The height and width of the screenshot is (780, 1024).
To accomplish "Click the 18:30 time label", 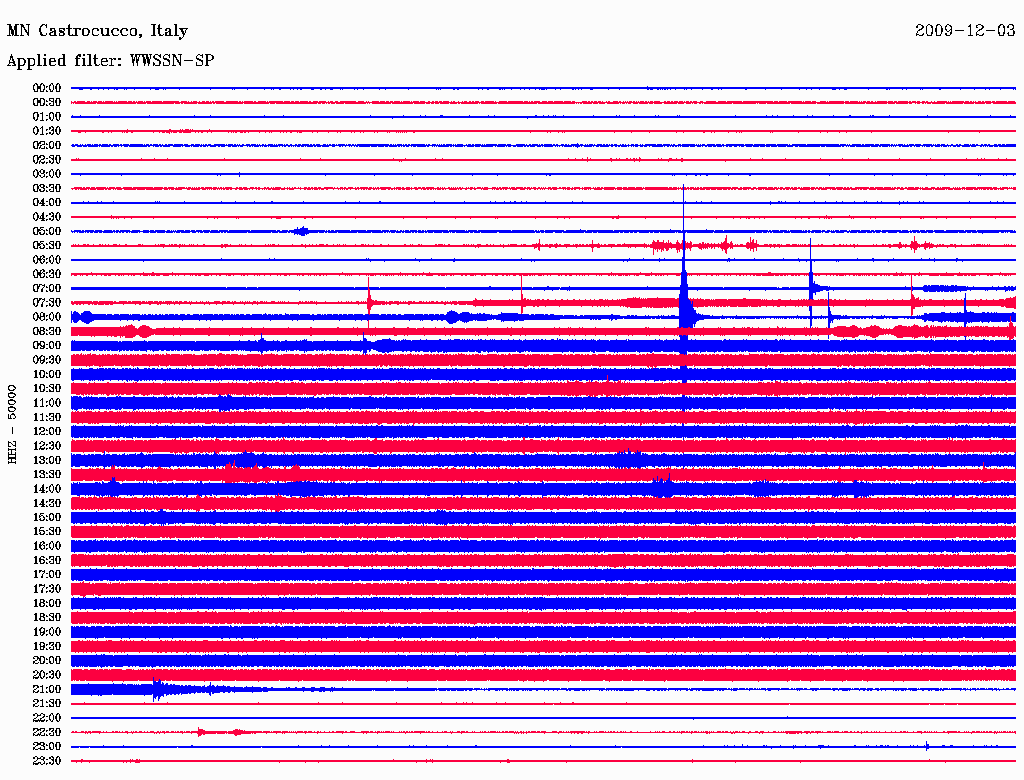I will pyautogui.click(x=47, y=617).
